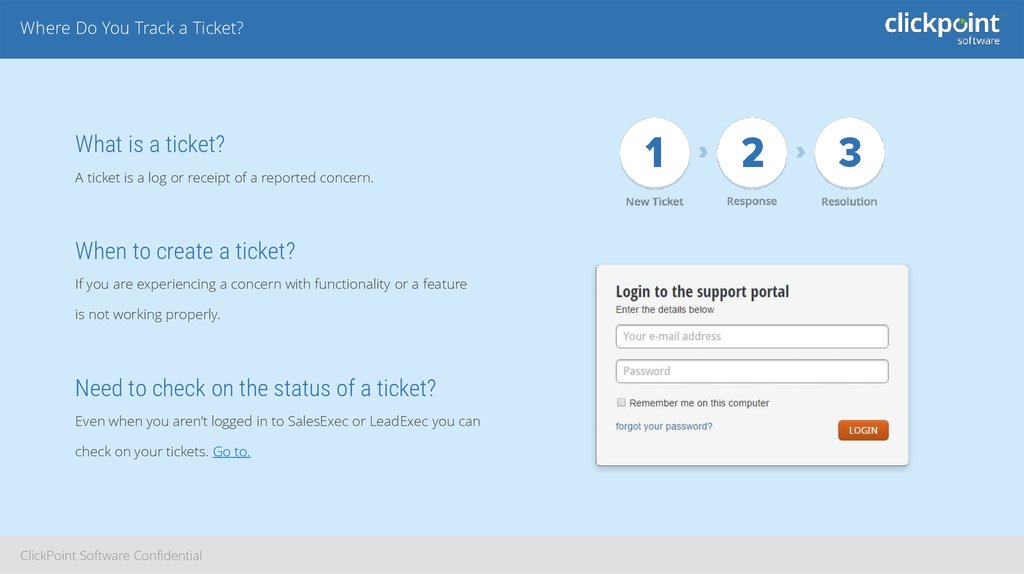Enable Remember me on this computer checkbox
1024x574 pixels.
click(621, 402)
